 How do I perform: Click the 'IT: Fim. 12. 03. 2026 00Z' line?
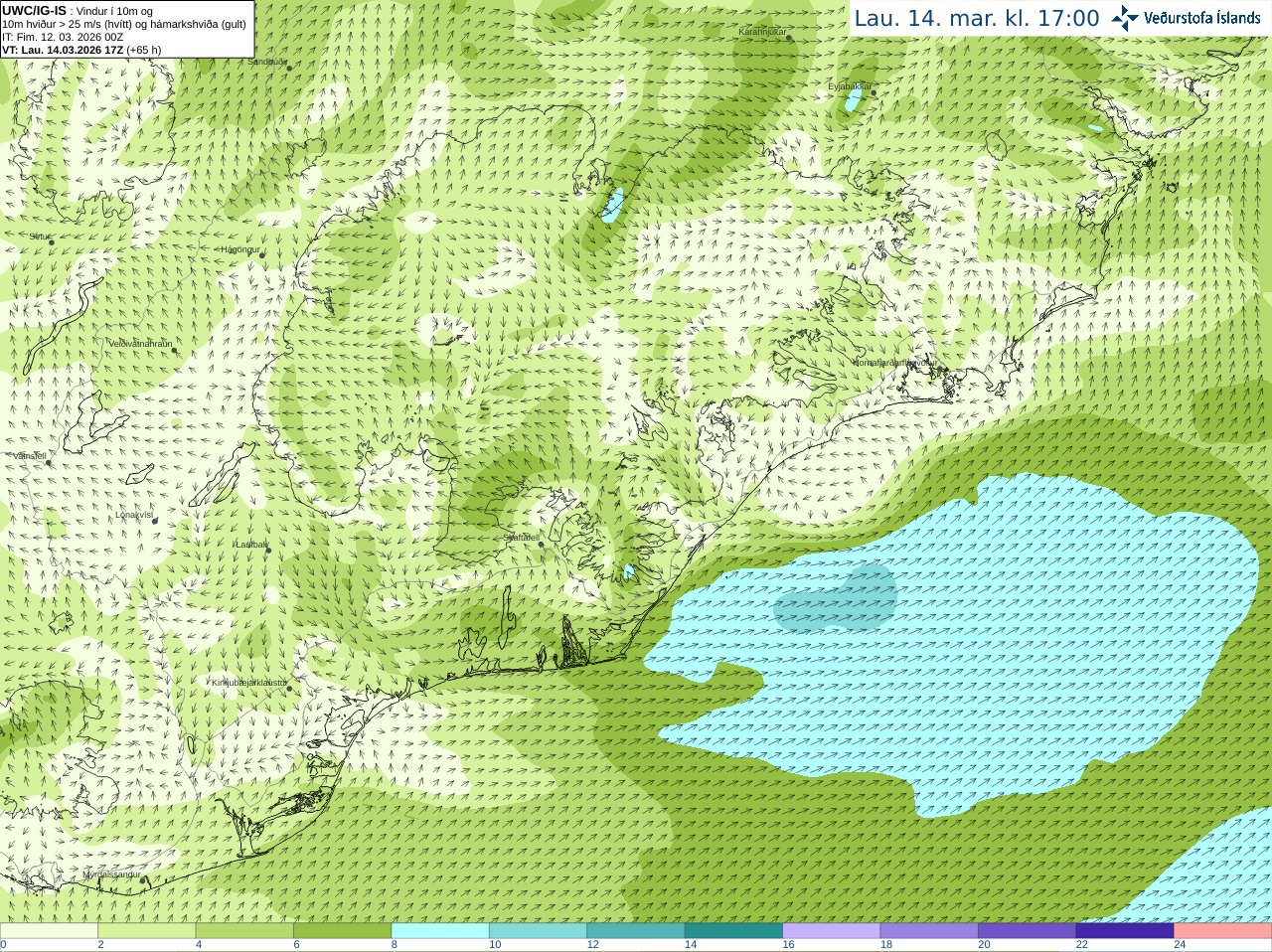click(x=63, y=37)
